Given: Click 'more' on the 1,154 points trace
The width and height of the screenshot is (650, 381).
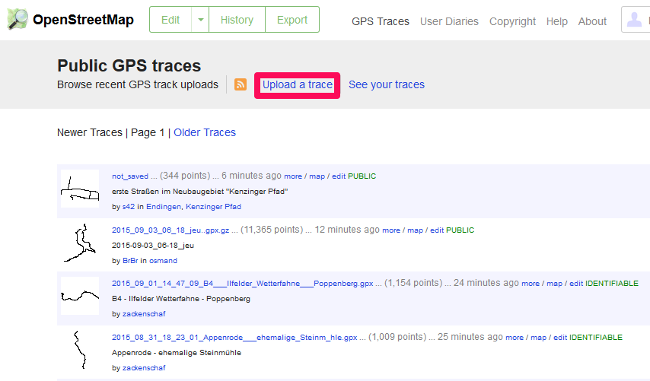Looking at the screenshot, I should pyautogui.click(x=531, y=284).
